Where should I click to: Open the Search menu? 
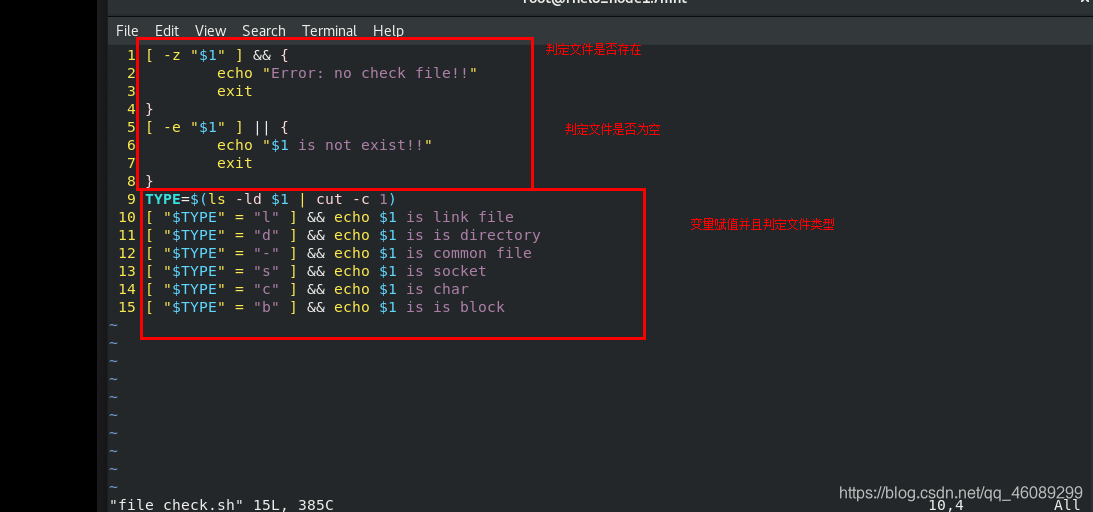(x=263, y=31)
